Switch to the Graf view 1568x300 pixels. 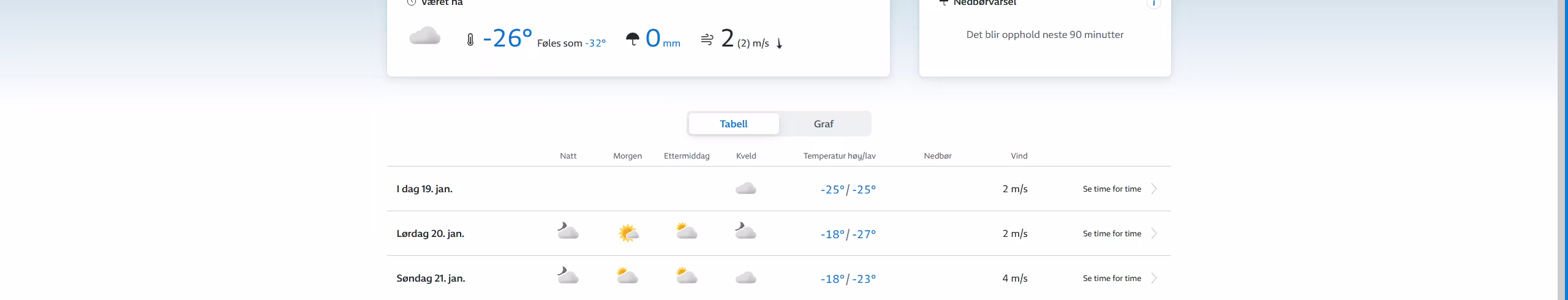pos(824,124)
